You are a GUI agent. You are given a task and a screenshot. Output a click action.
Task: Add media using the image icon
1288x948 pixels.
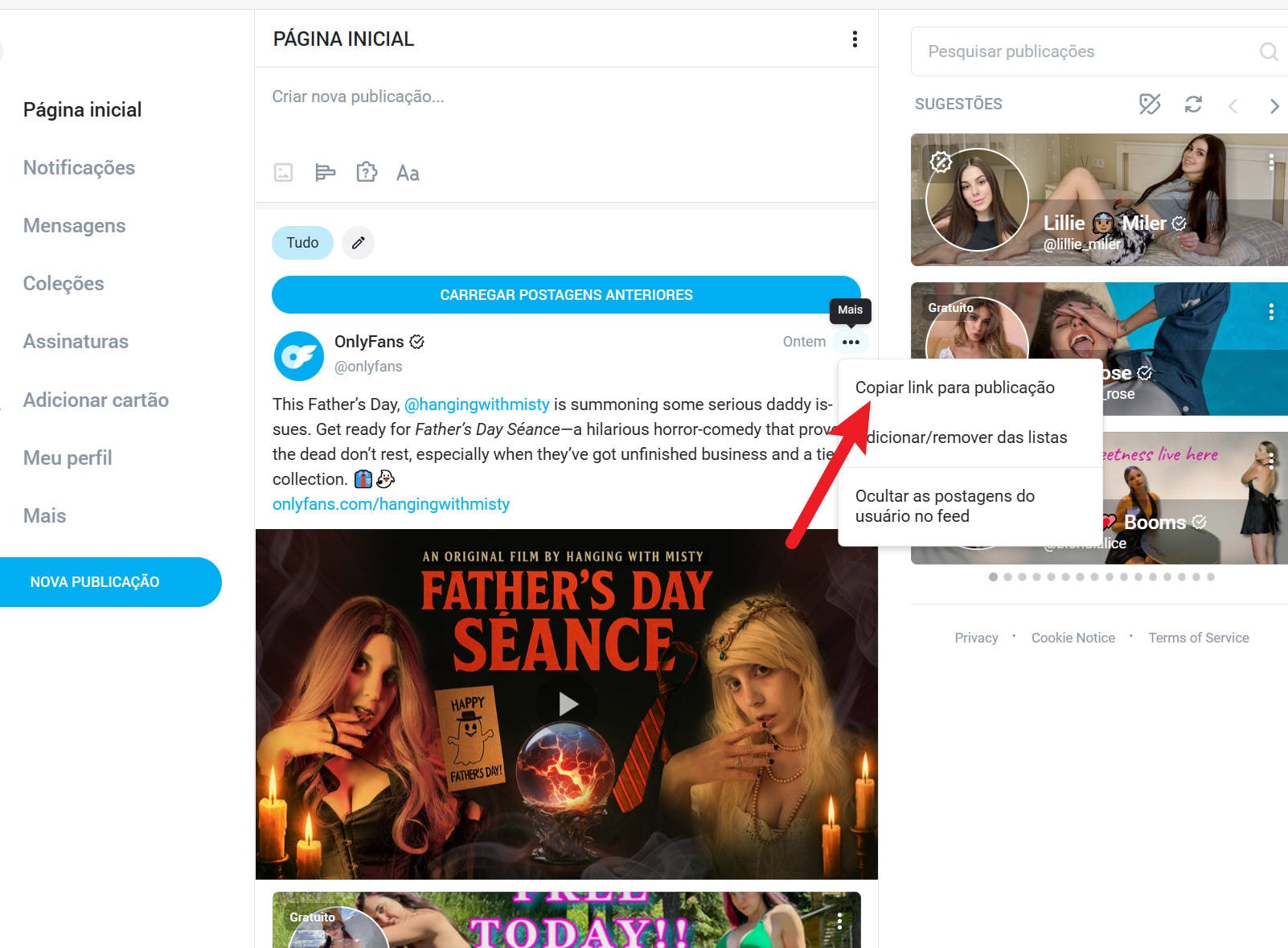coord(283,172)
